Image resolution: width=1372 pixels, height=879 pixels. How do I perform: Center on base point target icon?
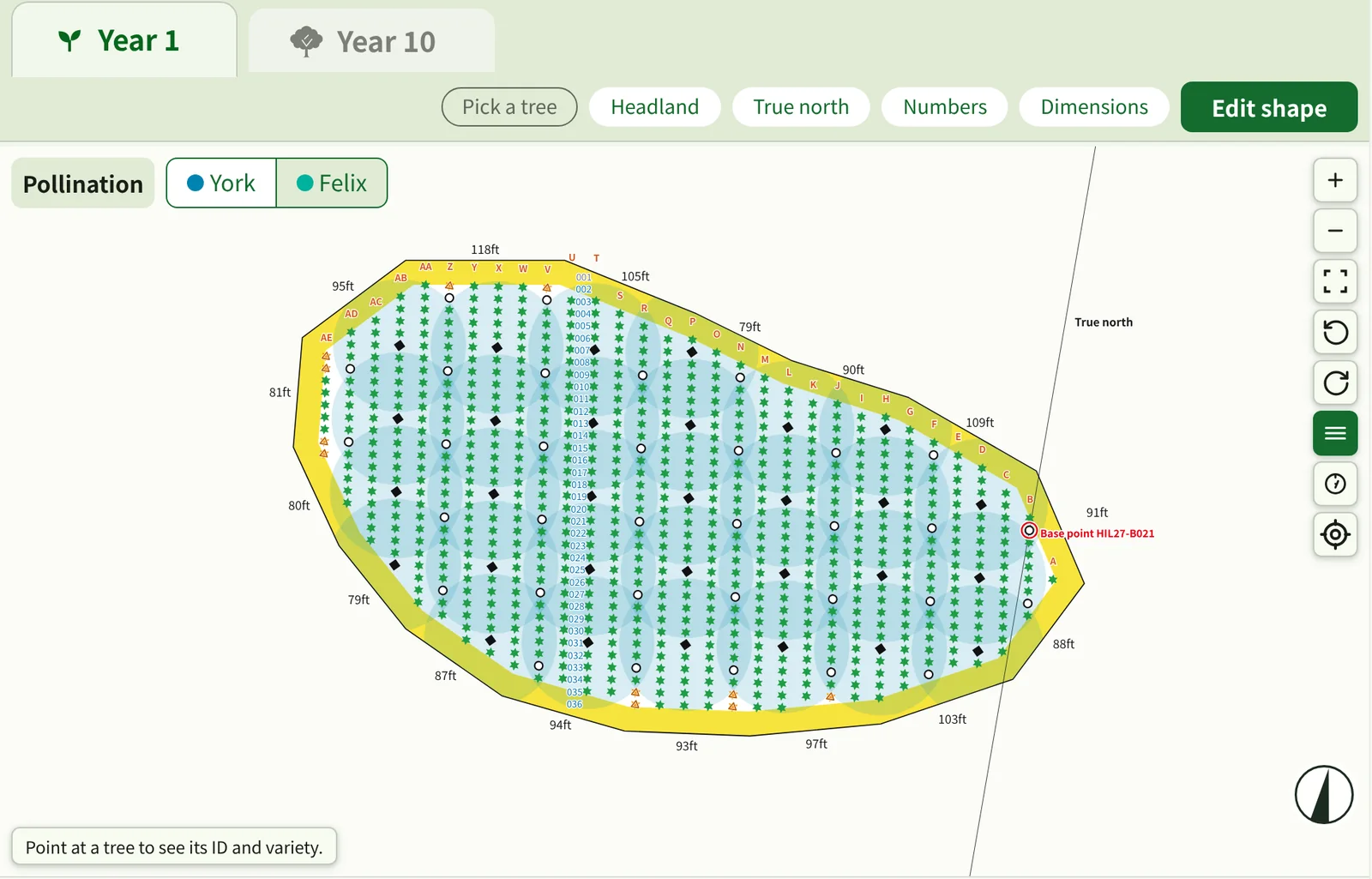point(1335,534)
